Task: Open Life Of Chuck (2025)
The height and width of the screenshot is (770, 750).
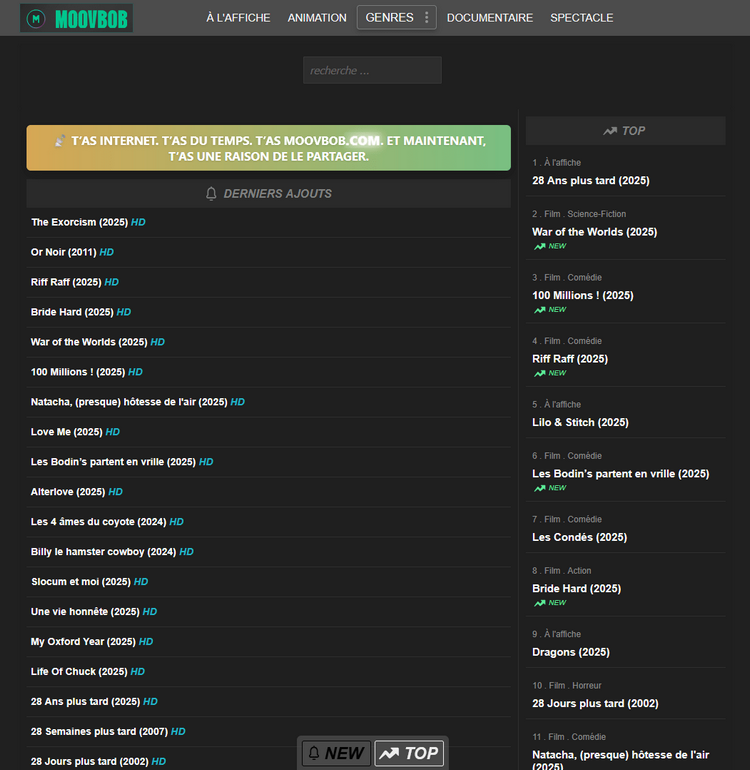Action: [x=79, y=671]
